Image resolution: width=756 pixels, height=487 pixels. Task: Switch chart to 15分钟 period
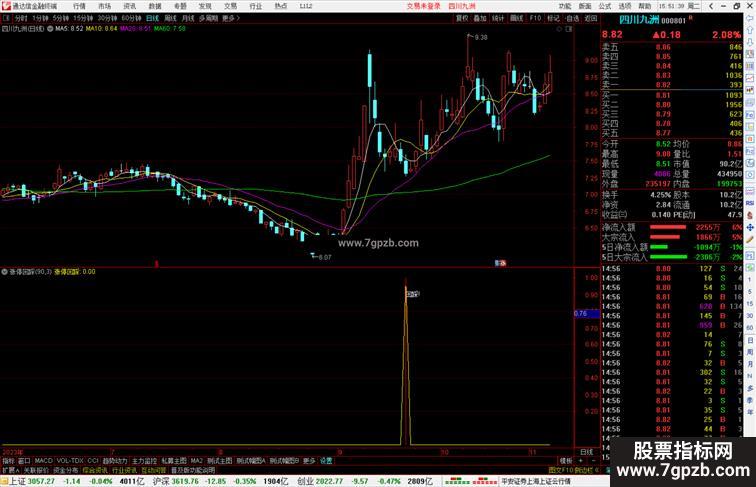[83, 18]
